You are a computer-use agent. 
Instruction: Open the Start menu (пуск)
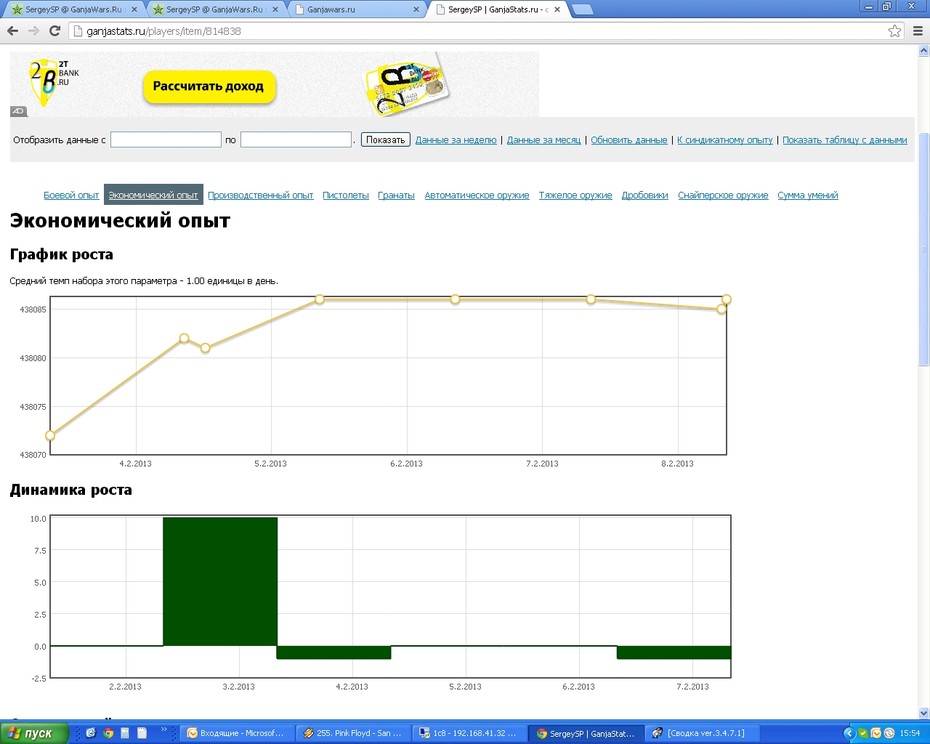click(x=34, y=733)
